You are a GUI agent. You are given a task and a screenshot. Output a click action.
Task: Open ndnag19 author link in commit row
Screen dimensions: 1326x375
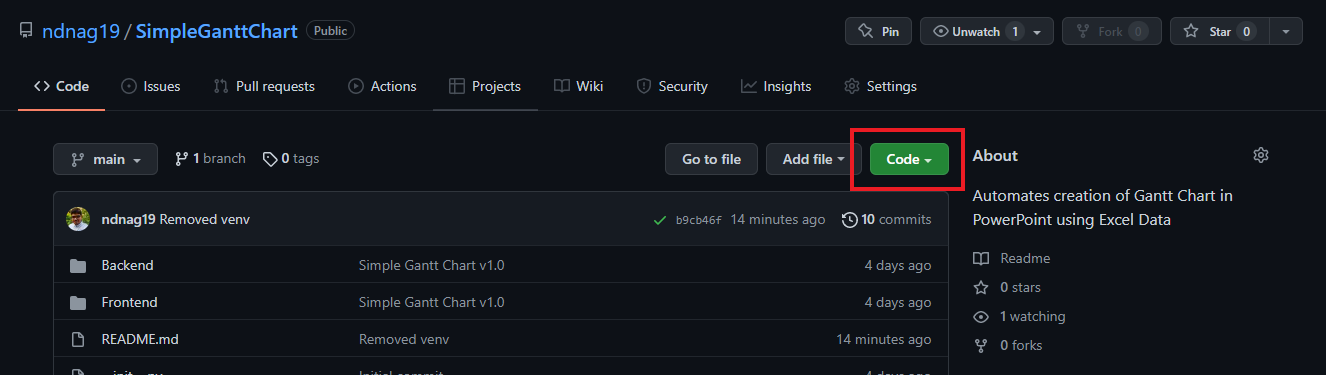point(128,219)
